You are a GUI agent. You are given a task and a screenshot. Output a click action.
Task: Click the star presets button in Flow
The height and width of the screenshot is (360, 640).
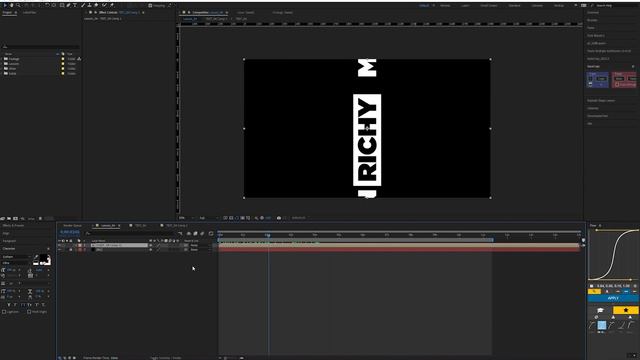(x=626, y=310)
